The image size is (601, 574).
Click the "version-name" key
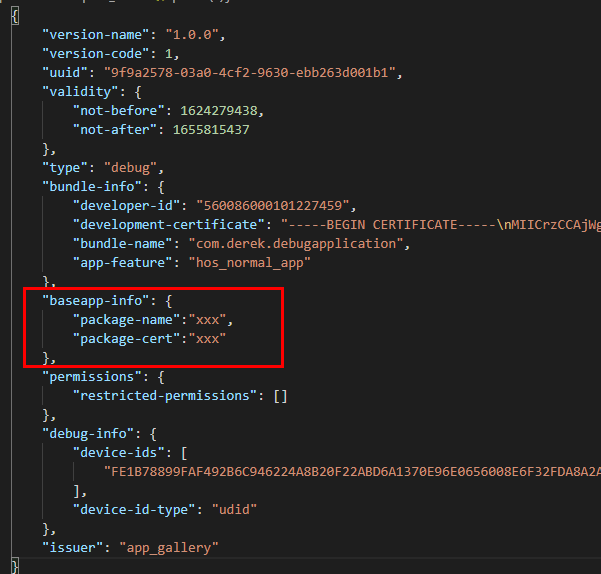[95, 35]
